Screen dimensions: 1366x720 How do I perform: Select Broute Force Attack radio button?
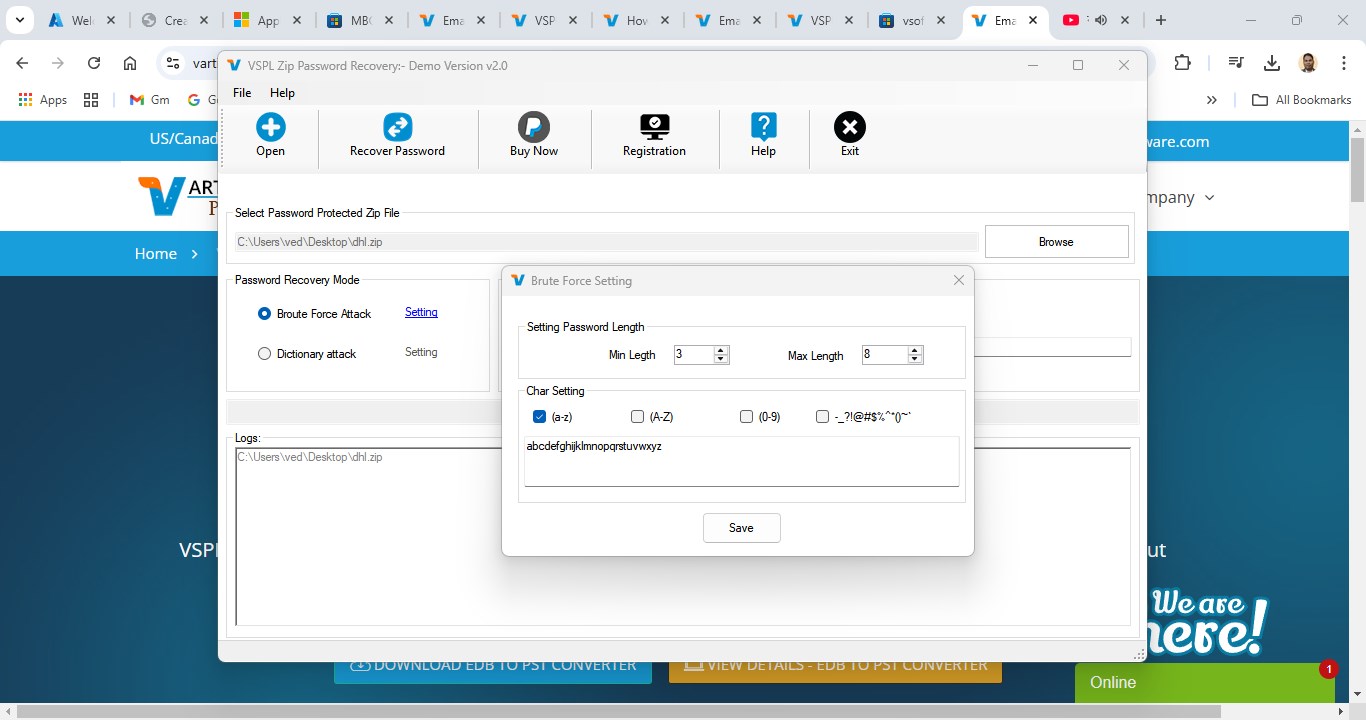coord(264,313)
